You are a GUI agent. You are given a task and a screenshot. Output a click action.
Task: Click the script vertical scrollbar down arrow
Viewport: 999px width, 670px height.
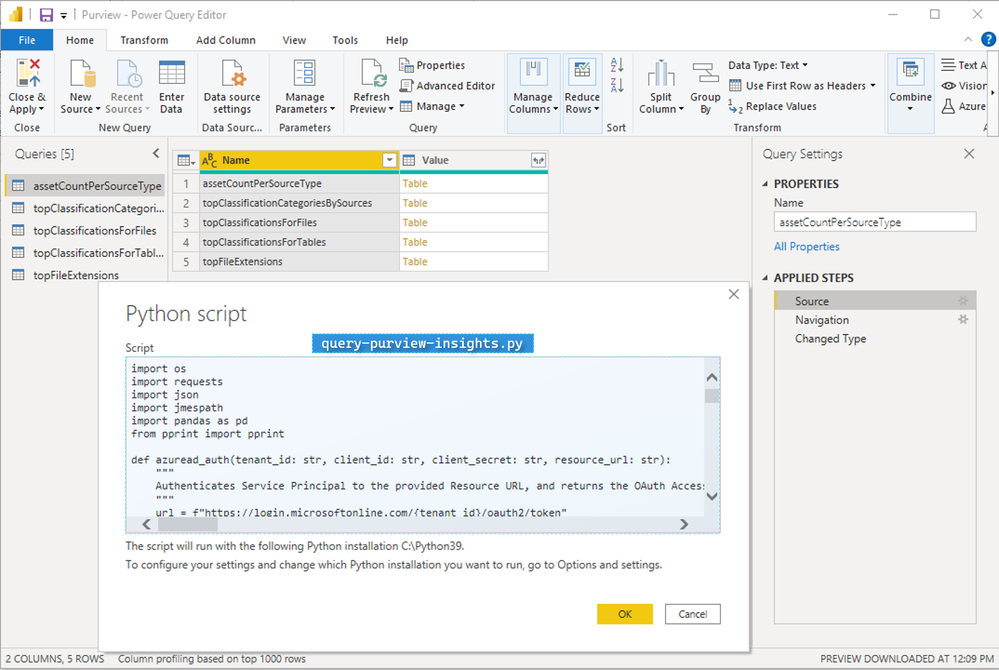pyautogui.click(x=712, y=496)
